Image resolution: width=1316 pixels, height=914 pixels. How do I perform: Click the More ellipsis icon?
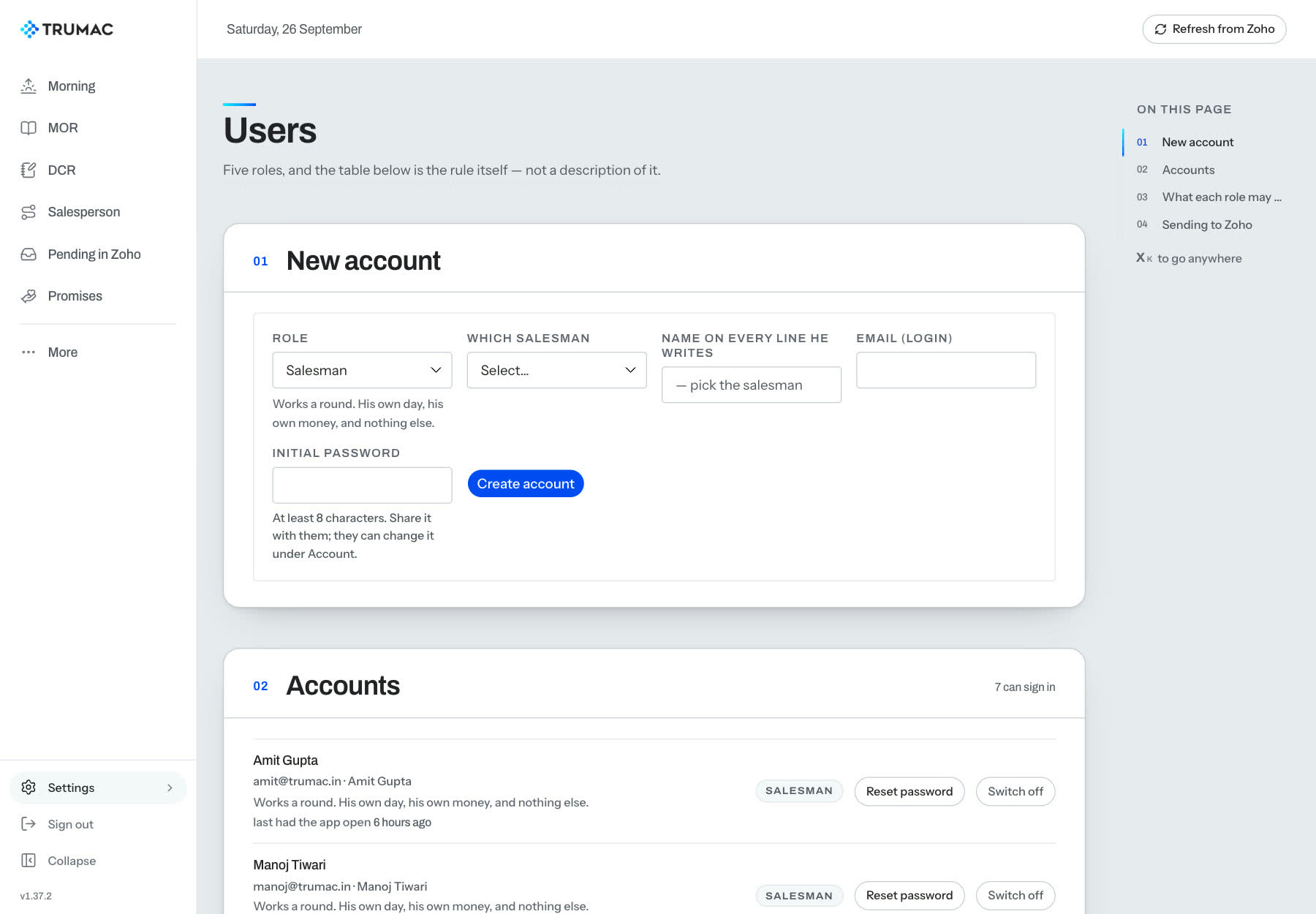(29, 352)
